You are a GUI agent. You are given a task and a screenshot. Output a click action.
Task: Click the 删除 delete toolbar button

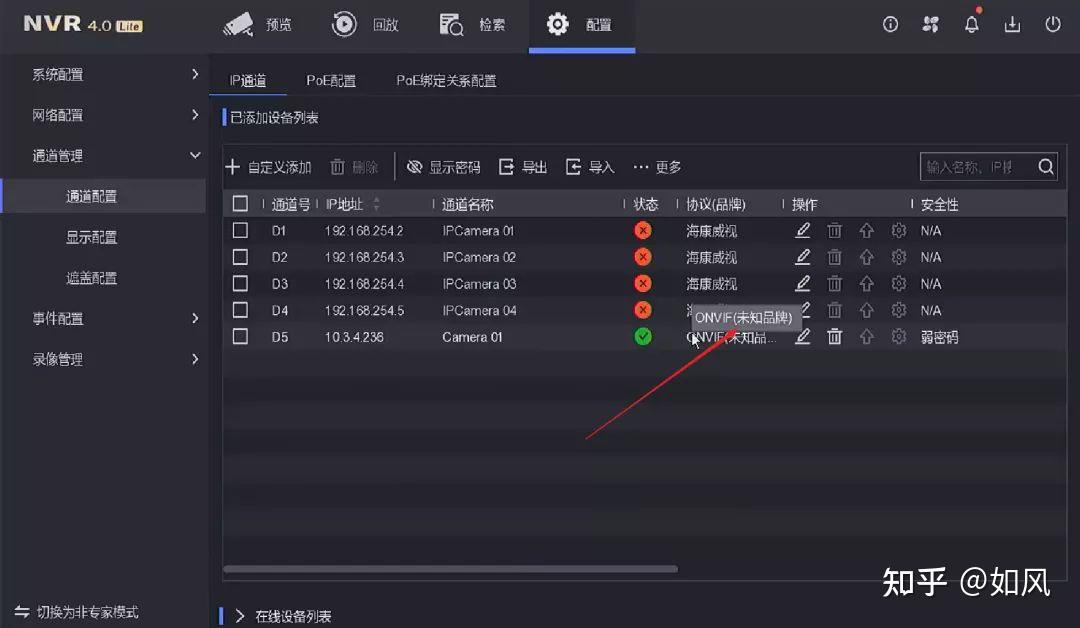(354, 167)
